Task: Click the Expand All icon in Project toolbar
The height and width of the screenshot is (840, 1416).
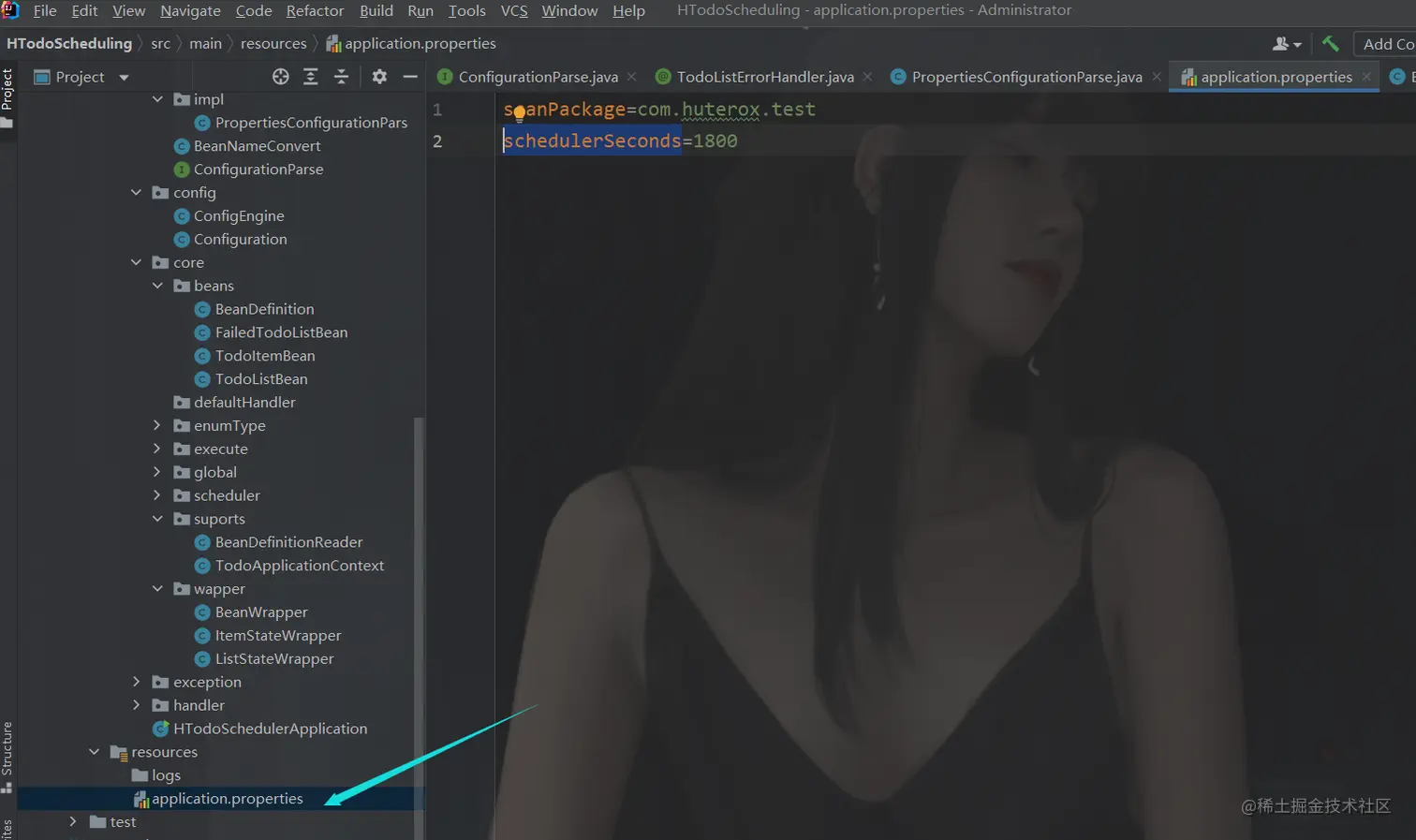Action: coord(311,77)
